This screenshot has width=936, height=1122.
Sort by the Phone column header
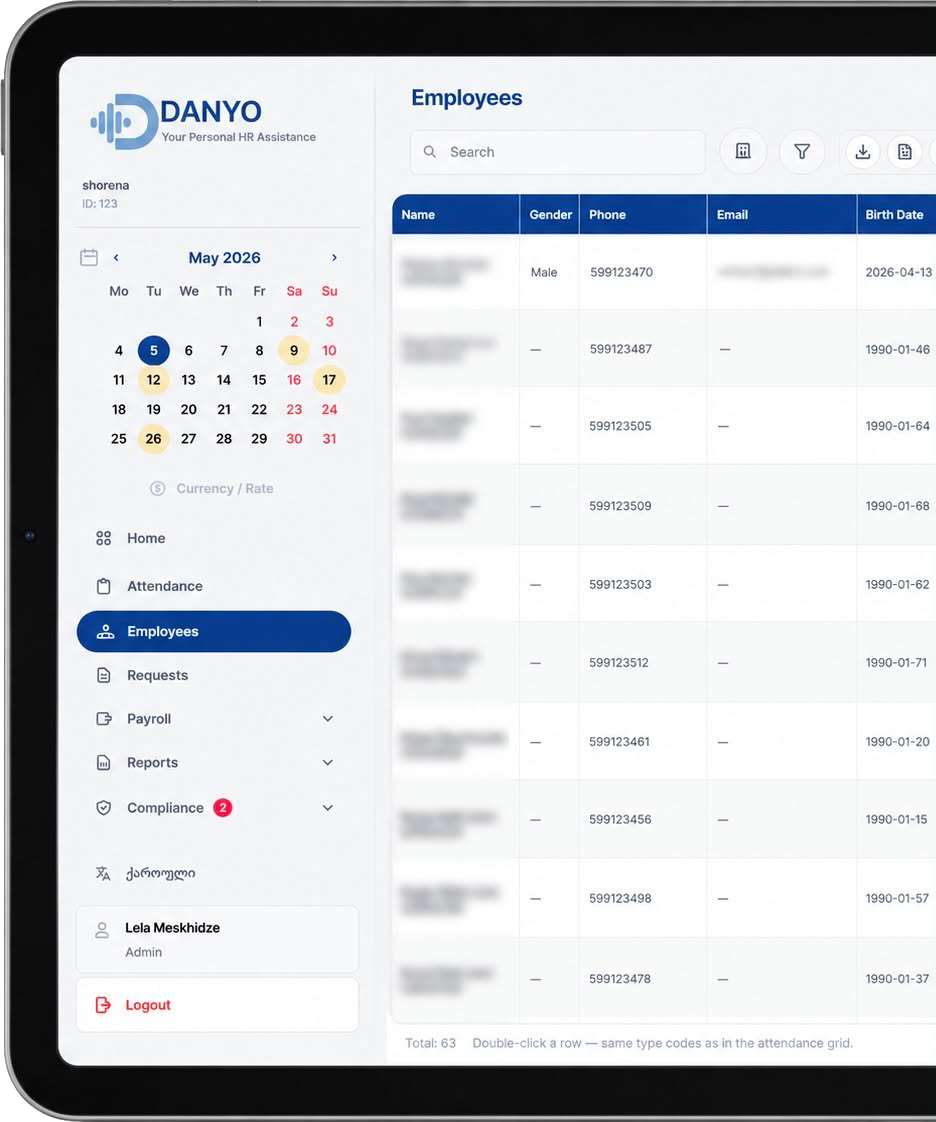click(643, 215)
